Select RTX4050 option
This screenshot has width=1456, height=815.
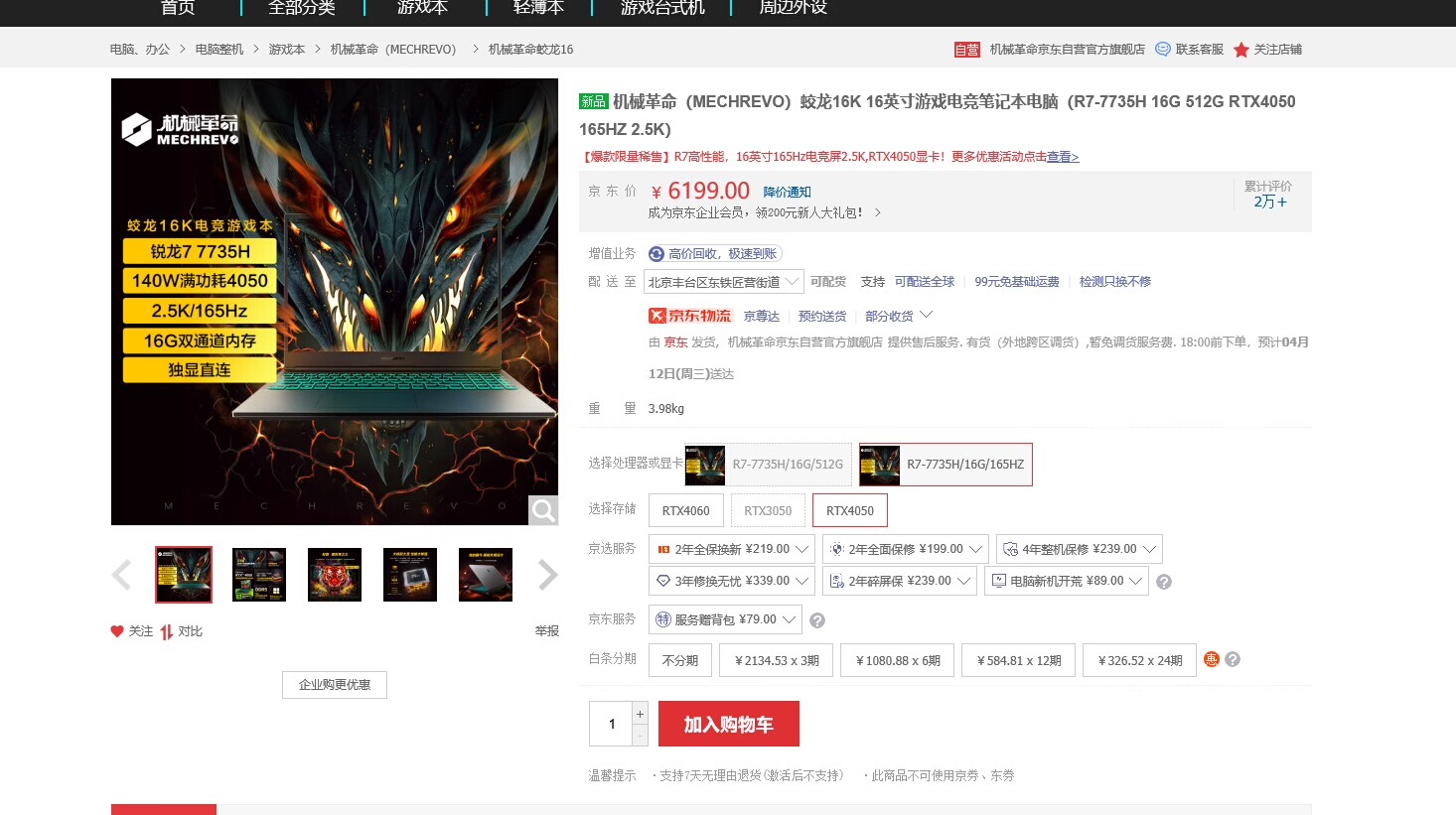850,511
